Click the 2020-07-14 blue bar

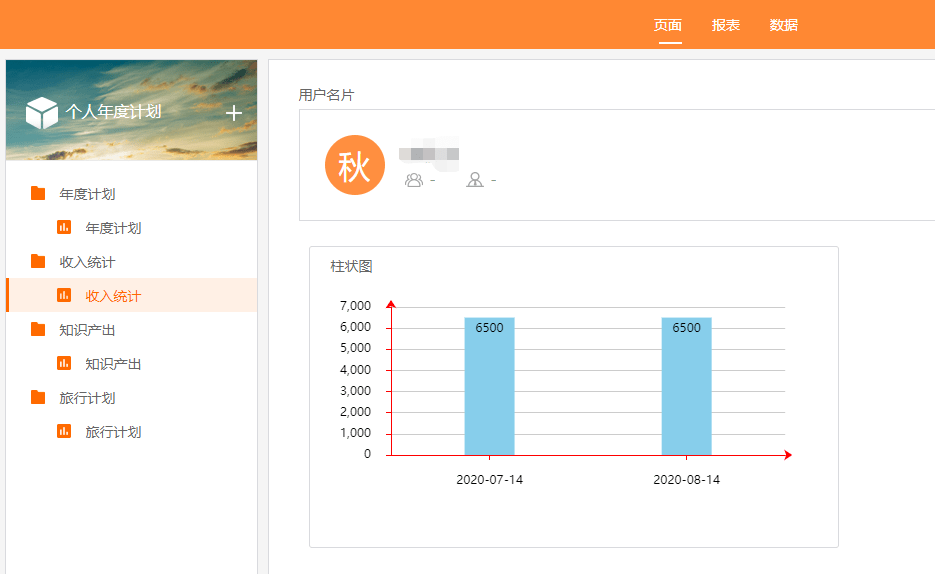coord(489,390)
